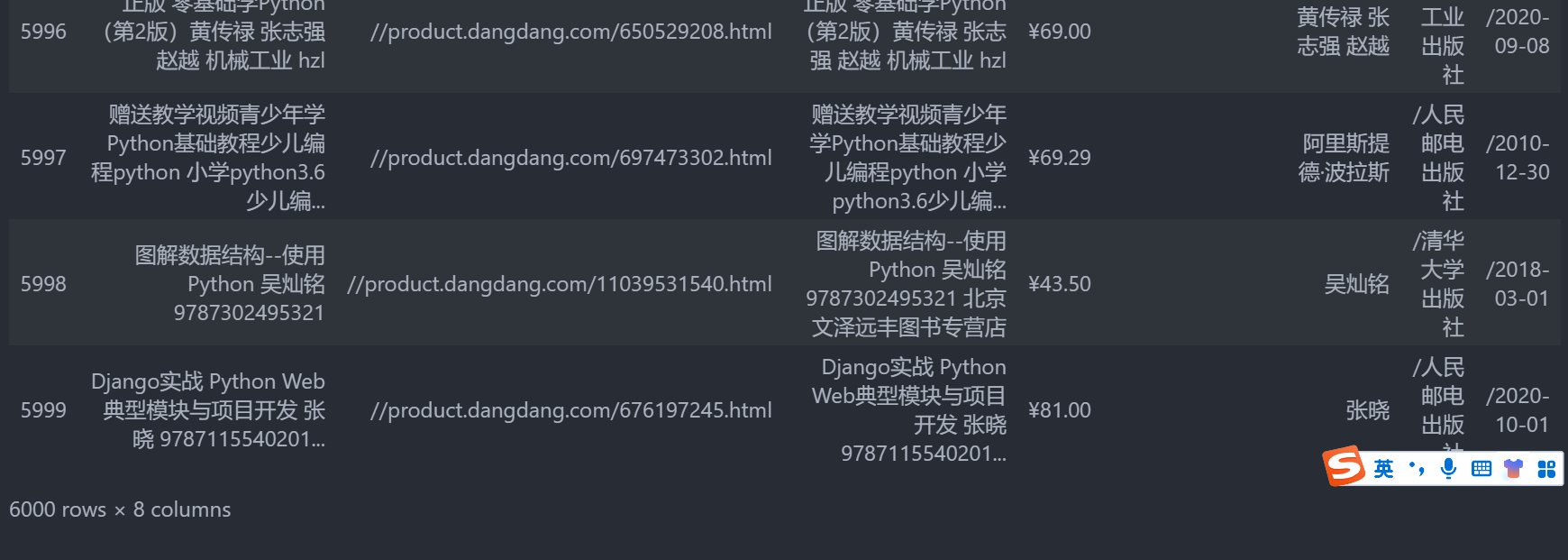1568x560 pixels.
Task: Toggle punctuation mode with the comma icon
Action: pyautogui.click(x=1417, y=468)
